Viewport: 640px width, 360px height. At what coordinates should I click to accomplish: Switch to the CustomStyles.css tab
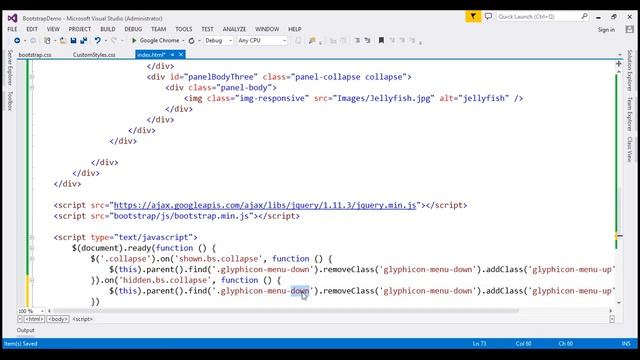click(94, 54)
